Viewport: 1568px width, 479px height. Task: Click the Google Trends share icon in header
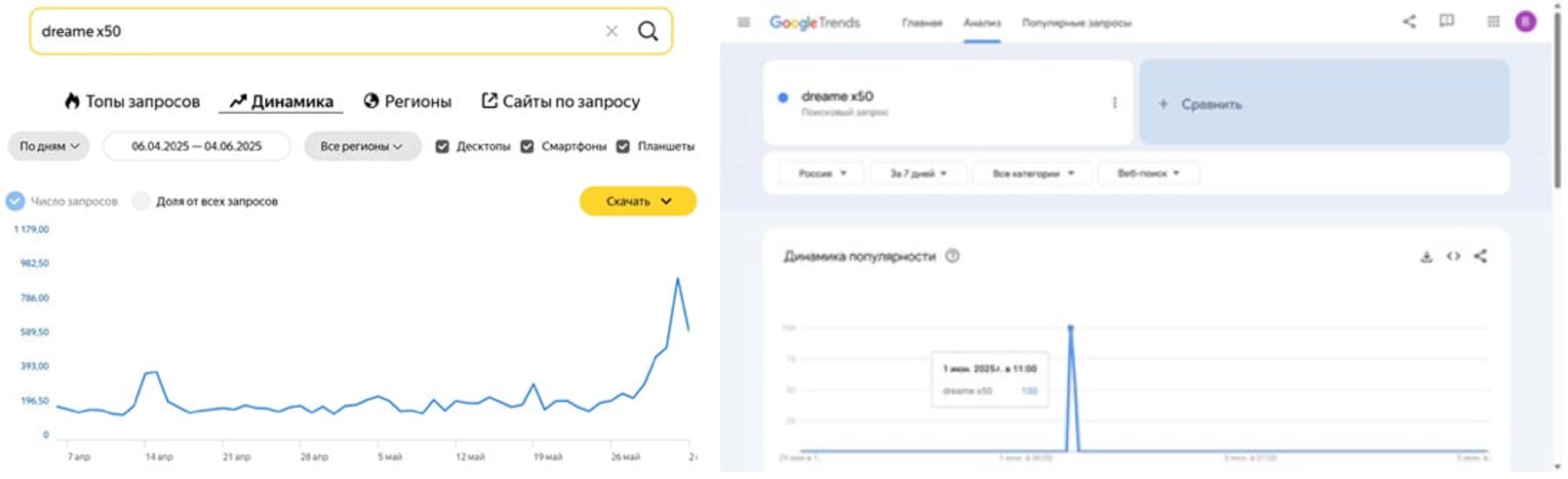pos(1409,22)
